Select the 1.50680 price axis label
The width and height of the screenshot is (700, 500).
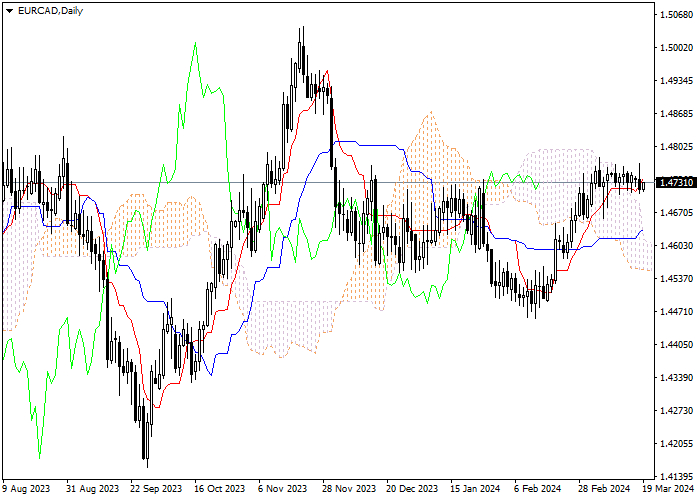pyautogui.click(x=676, y=15)
